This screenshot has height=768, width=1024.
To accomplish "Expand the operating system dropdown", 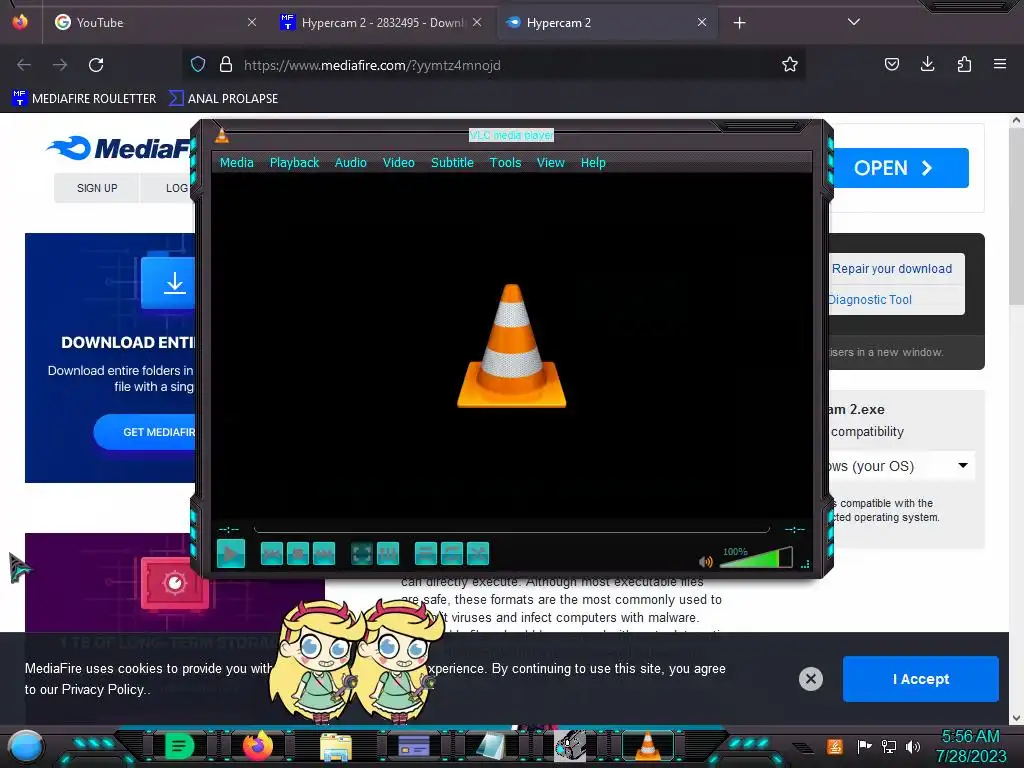I will click(x=901, y=466).
